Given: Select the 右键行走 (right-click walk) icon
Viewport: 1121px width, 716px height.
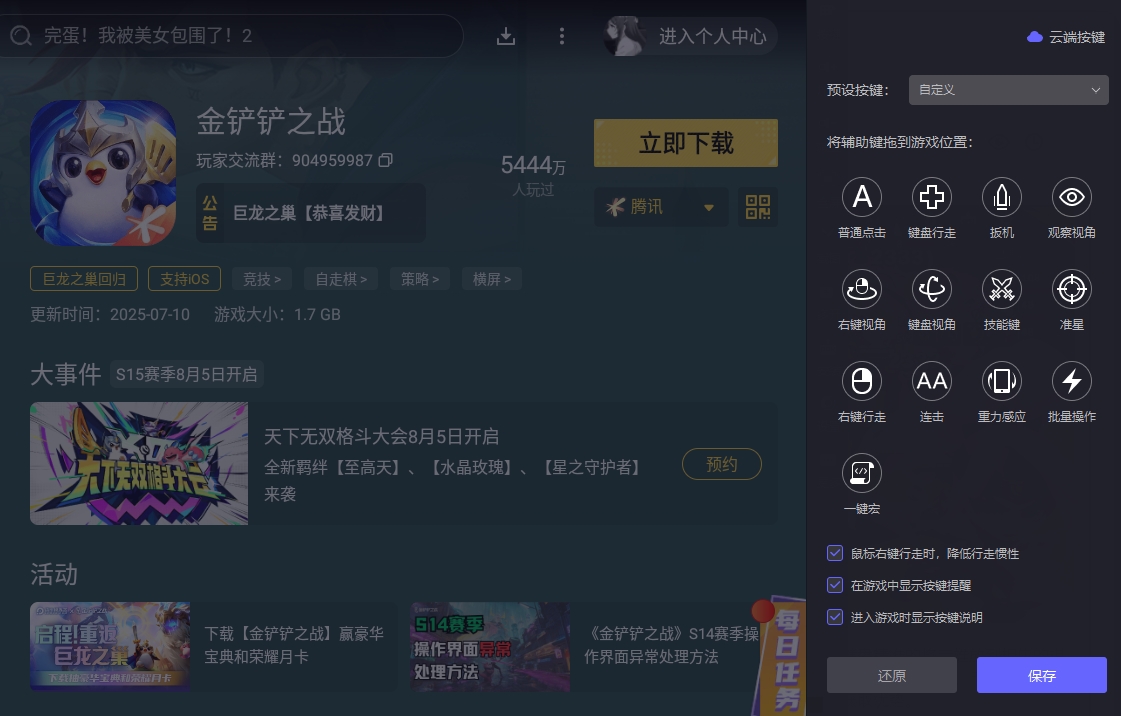Looking at the screenshot, I should pyautogui.click(x=862, y=381).
